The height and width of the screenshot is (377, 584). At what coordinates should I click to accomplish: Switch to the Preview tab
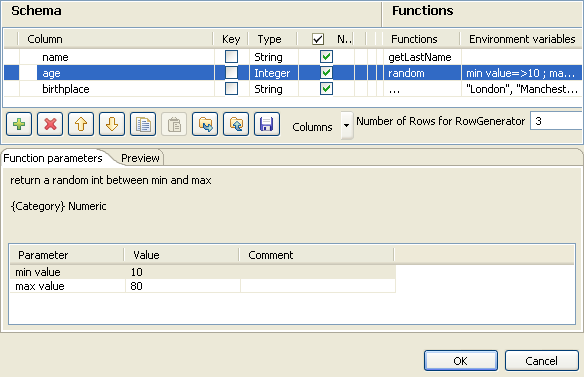(x=140, y=158)
